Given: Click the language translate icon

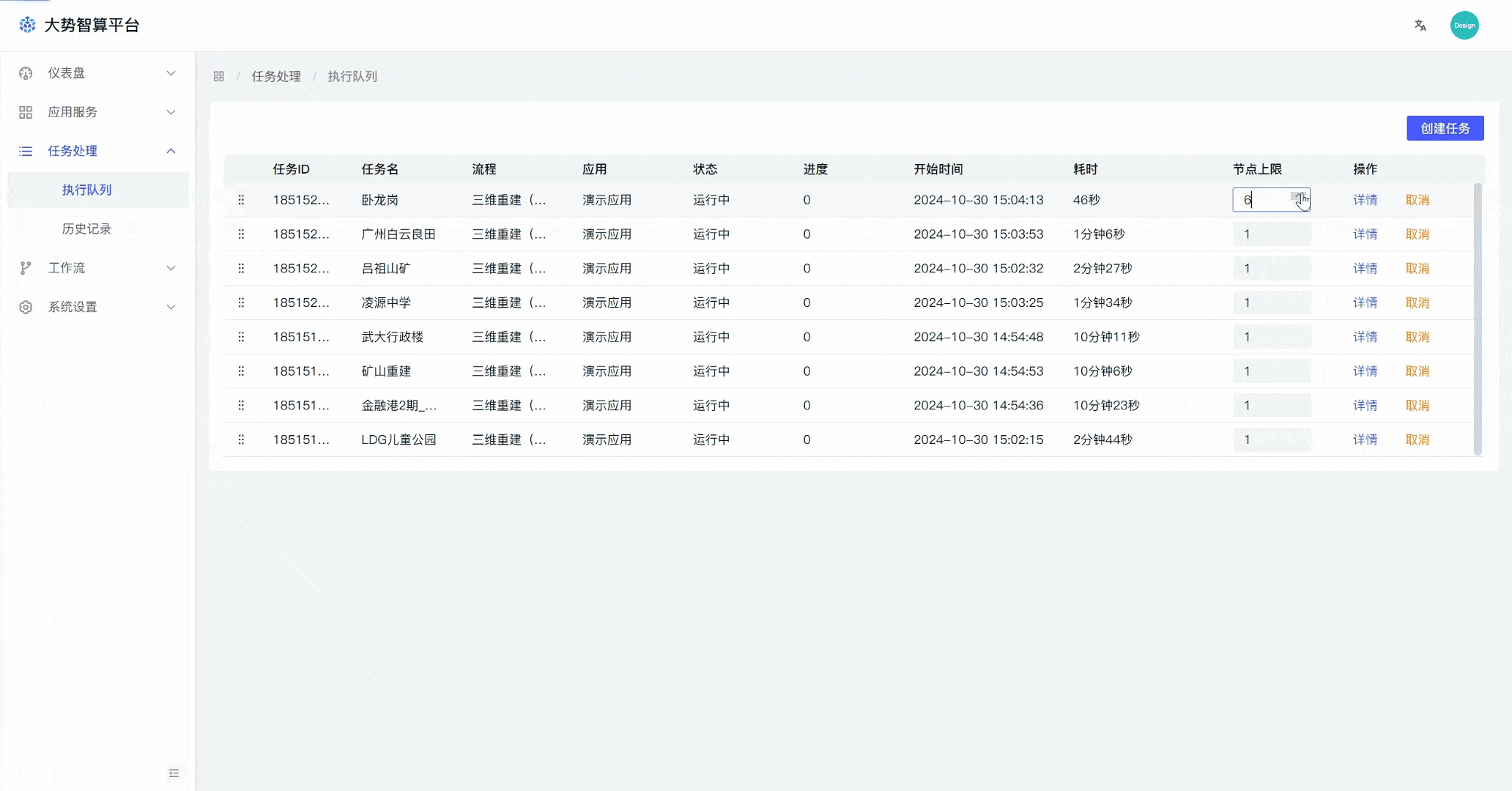Looking at the screenshot, I should pyautogui.click(x=1420, y=26).
